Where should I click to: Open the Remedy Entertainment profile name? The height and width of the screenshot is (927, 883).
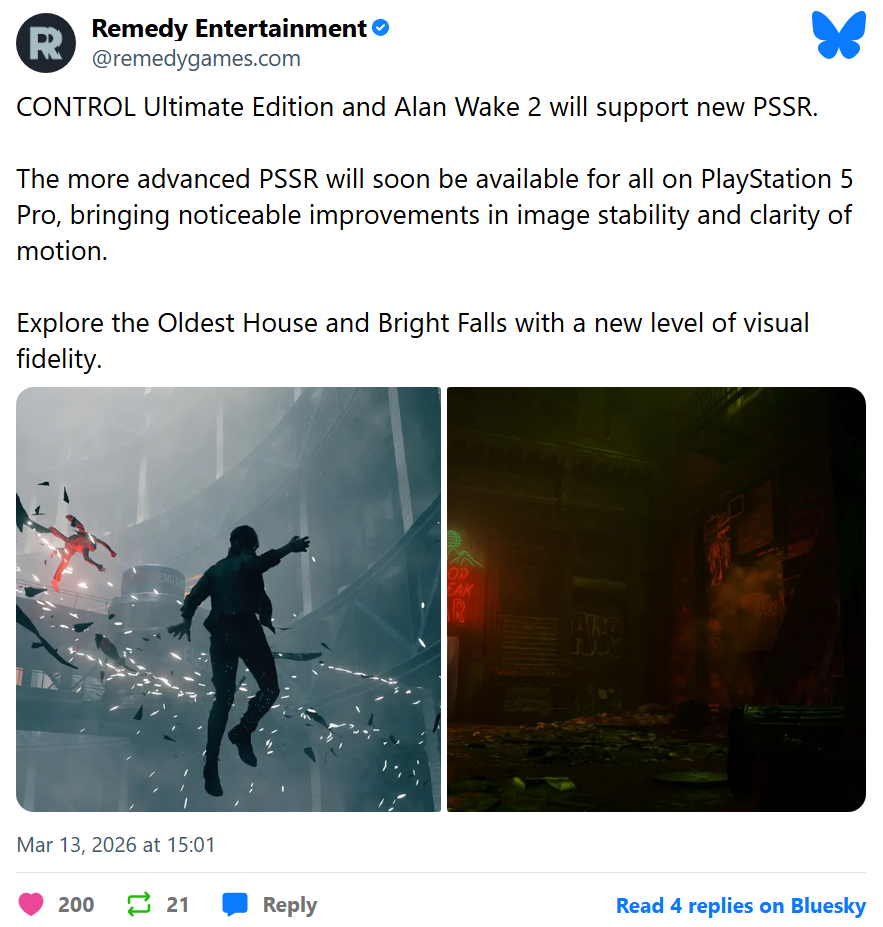pos(229,28)
